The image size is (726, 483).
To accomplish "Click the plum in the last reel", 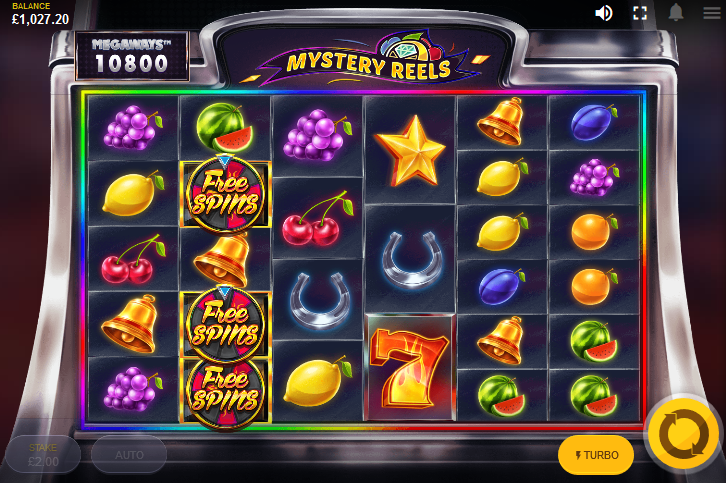I will (594, 122).
